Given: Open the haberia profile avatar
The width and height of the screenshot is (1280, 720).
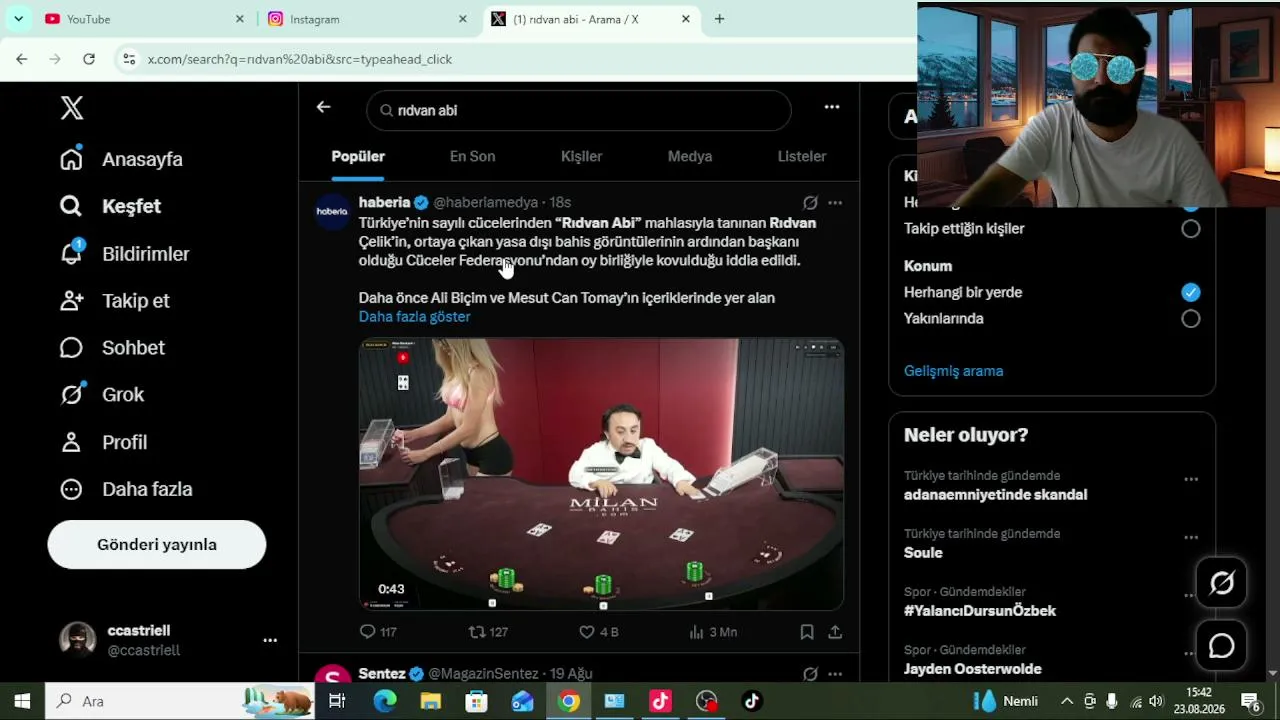Looking at the screenshot, I should tap(332, 212).
